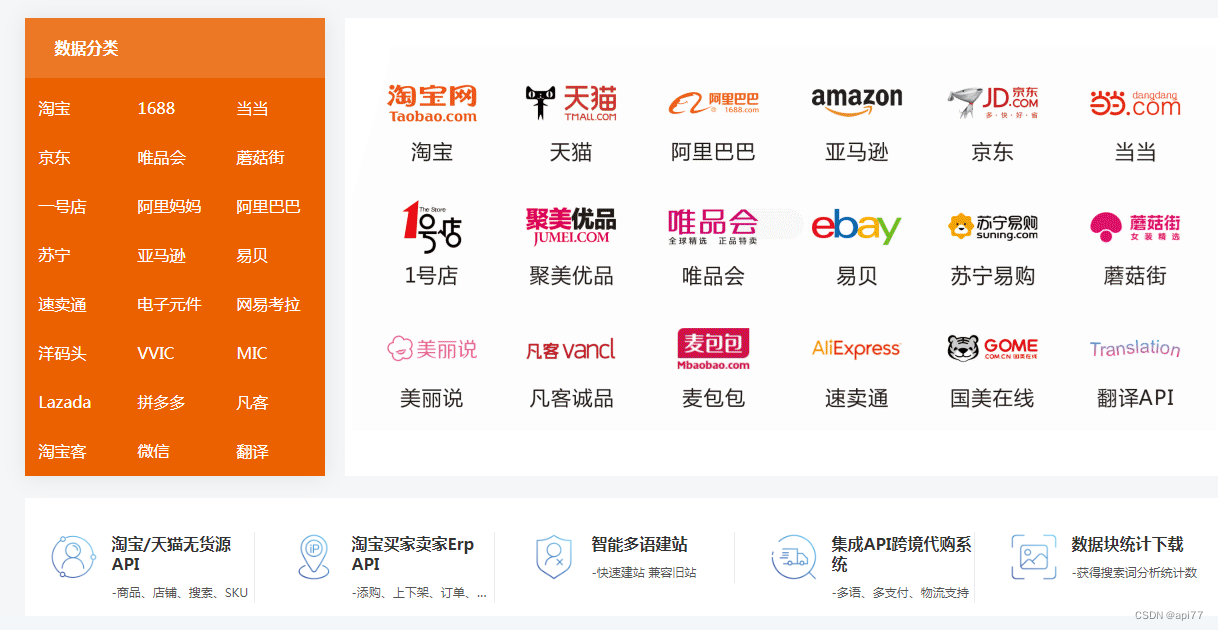
Task: Open the Lazada category link
Action: click(65, 402)
